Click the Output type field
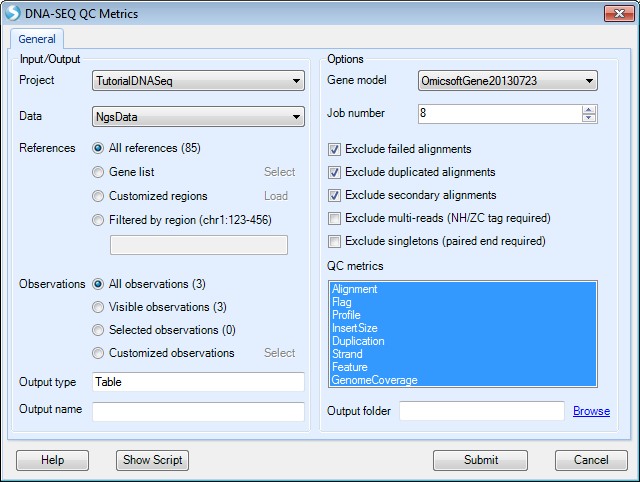This screenshot has width=640, height=482. pos(198,382)
